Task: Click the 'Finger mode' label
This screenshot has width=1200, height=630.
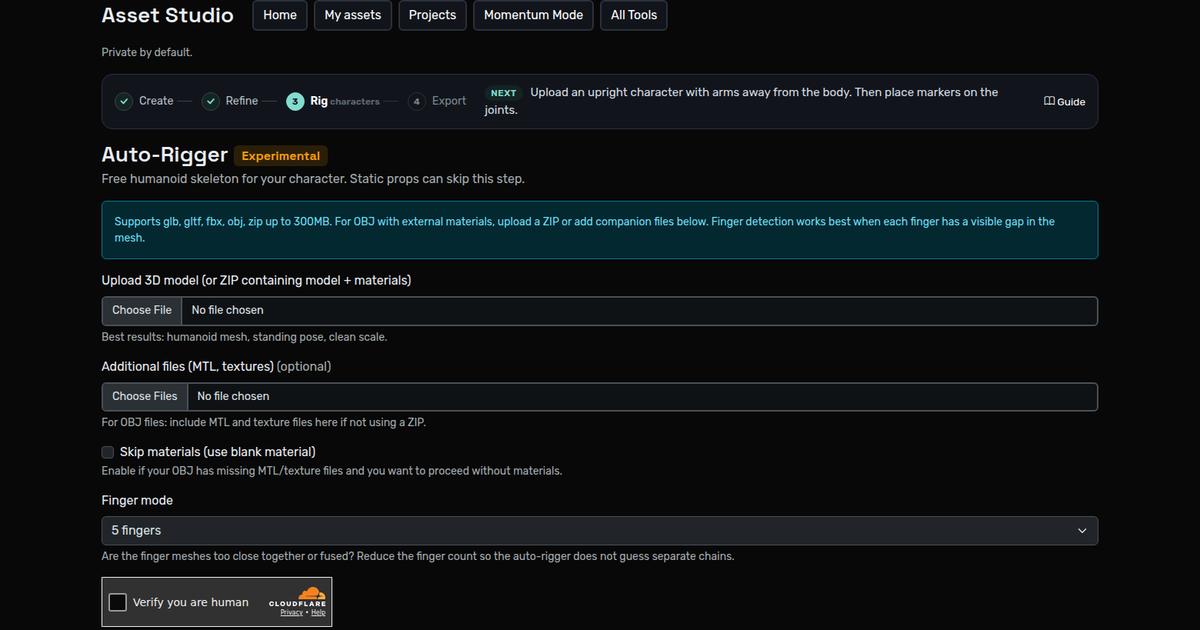Action: click(137, 500)
